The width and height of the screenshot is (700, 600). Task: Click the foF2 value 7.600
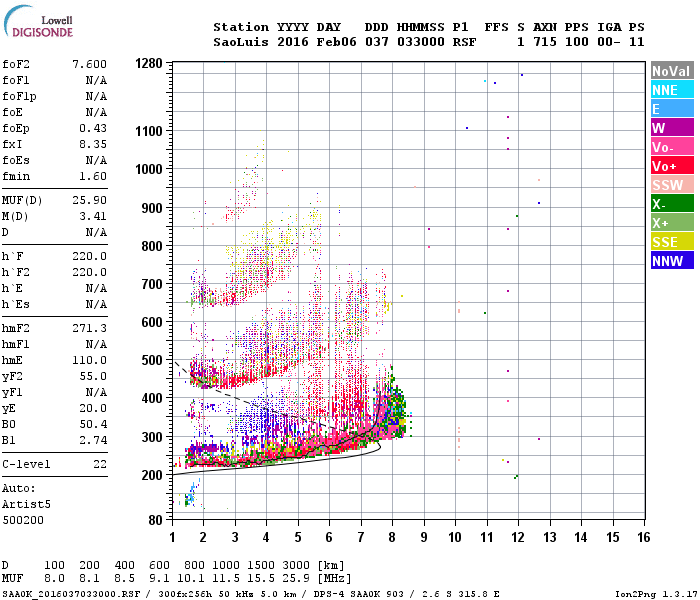point(89,64)
